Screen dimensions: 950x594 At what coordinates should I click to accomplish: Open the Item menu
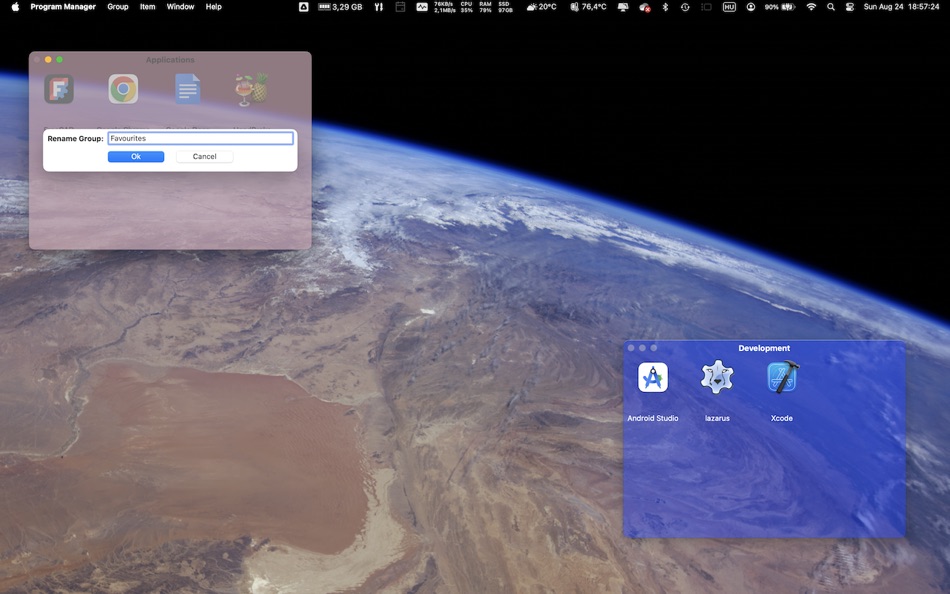click(x=147, y=7)
